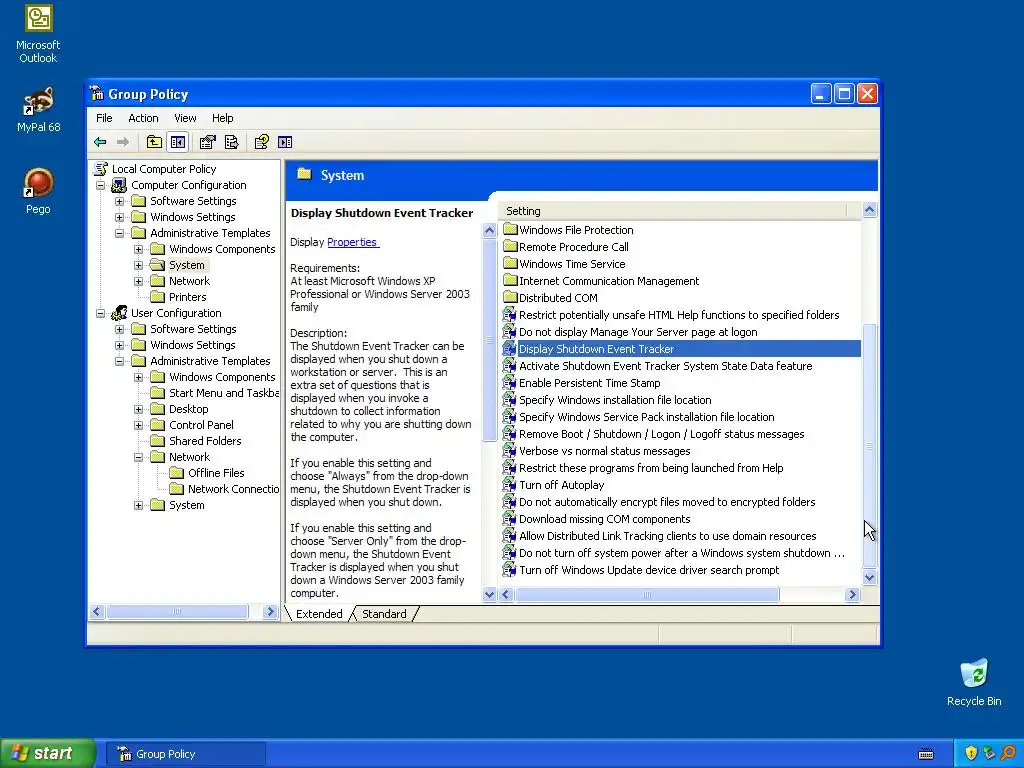Click the Windows File Protection folder icon
Screen dimensions: 1024x768
click(510, 229)
